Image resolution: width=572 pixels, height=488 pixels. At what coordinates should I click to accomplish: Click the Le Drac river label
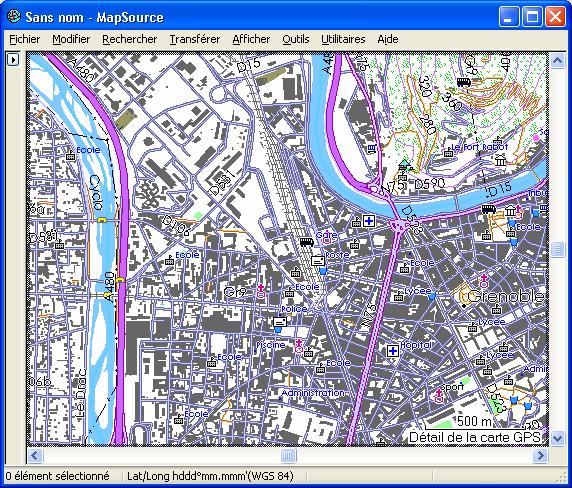(81, 394)
